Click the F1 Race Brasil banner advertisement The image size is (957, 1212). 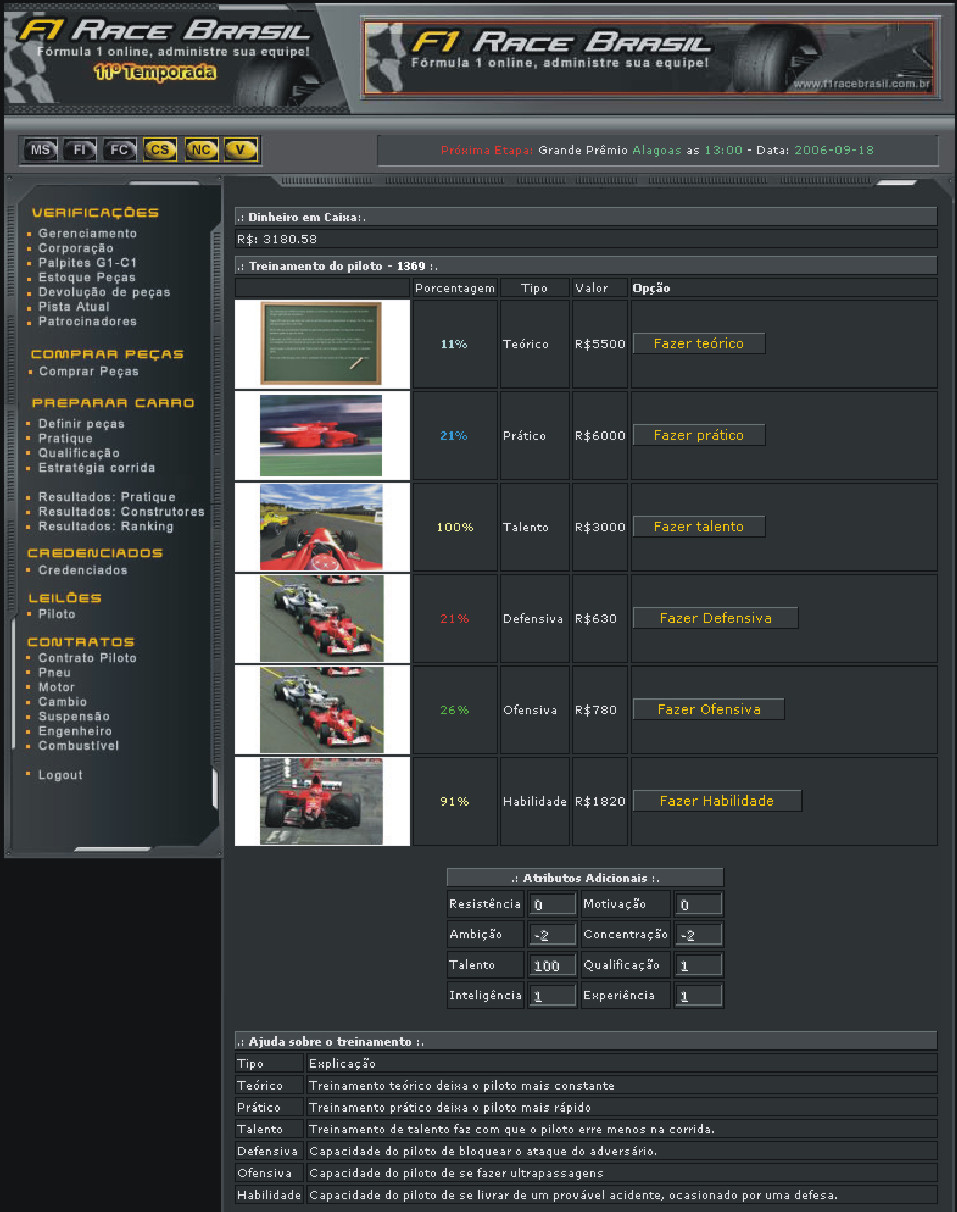click(x=649, y=58)
